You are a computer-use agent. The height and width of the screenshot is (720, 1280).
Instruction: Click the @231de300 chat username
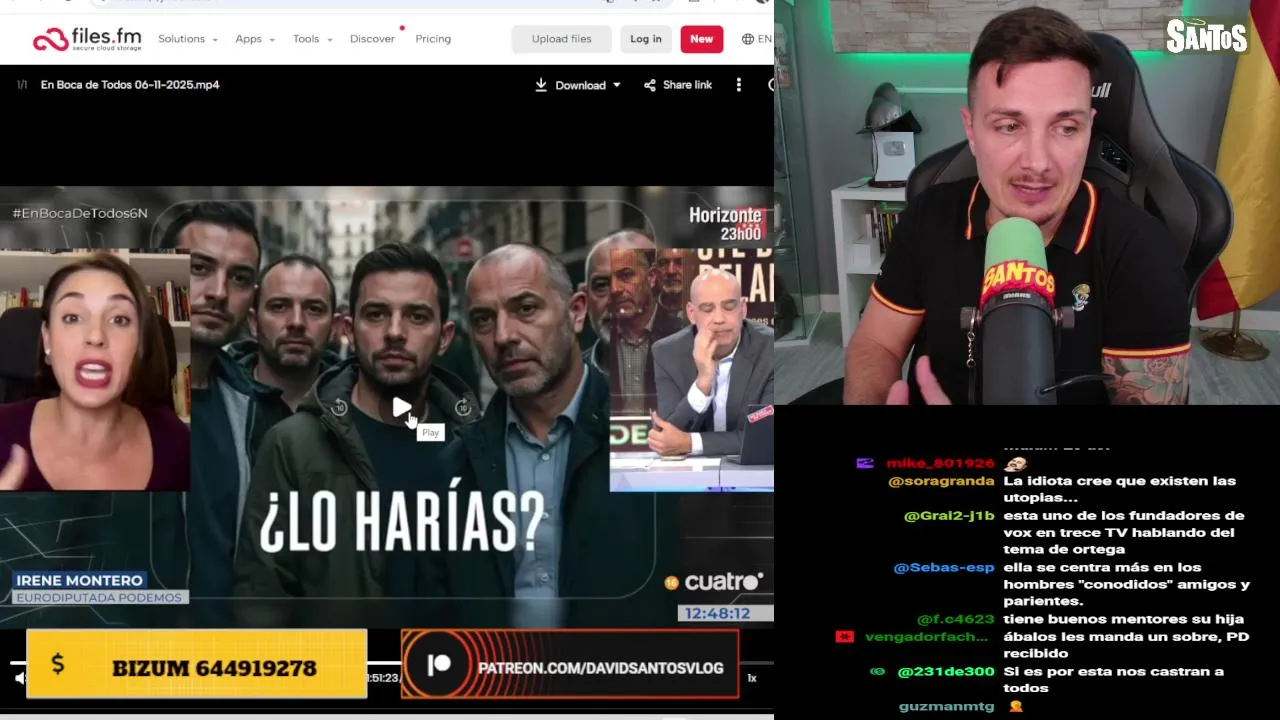coord(946,671)
